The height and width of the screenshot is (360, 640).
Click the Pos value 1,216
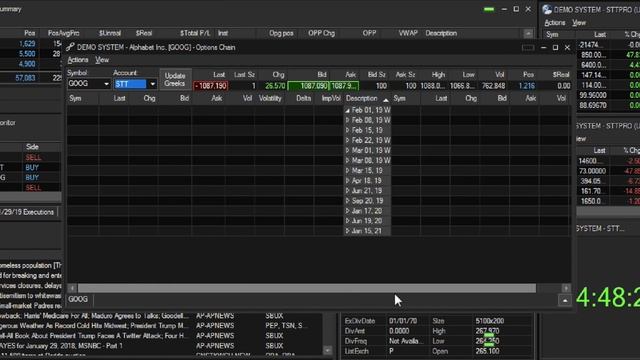coord(527,86)
